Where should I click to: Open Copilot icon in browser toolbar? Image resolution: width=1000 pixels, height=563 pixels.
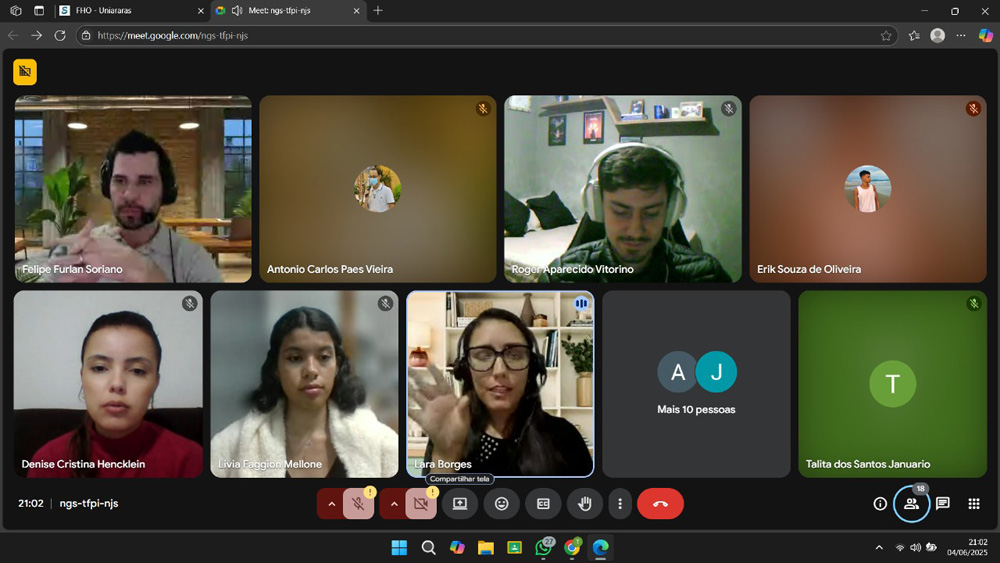click(x=985, y=36)
